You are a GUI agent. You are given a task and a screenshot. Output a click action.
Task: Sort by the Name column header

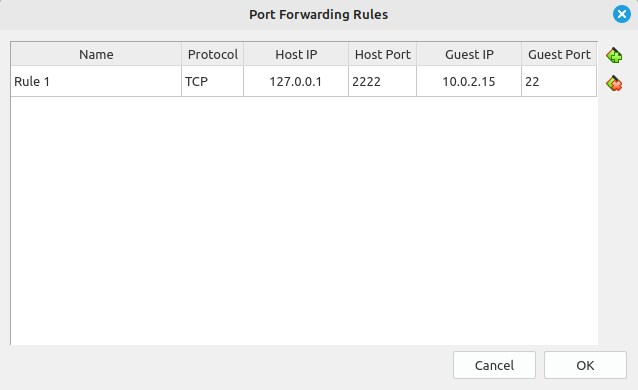click(x=96, y=54)
